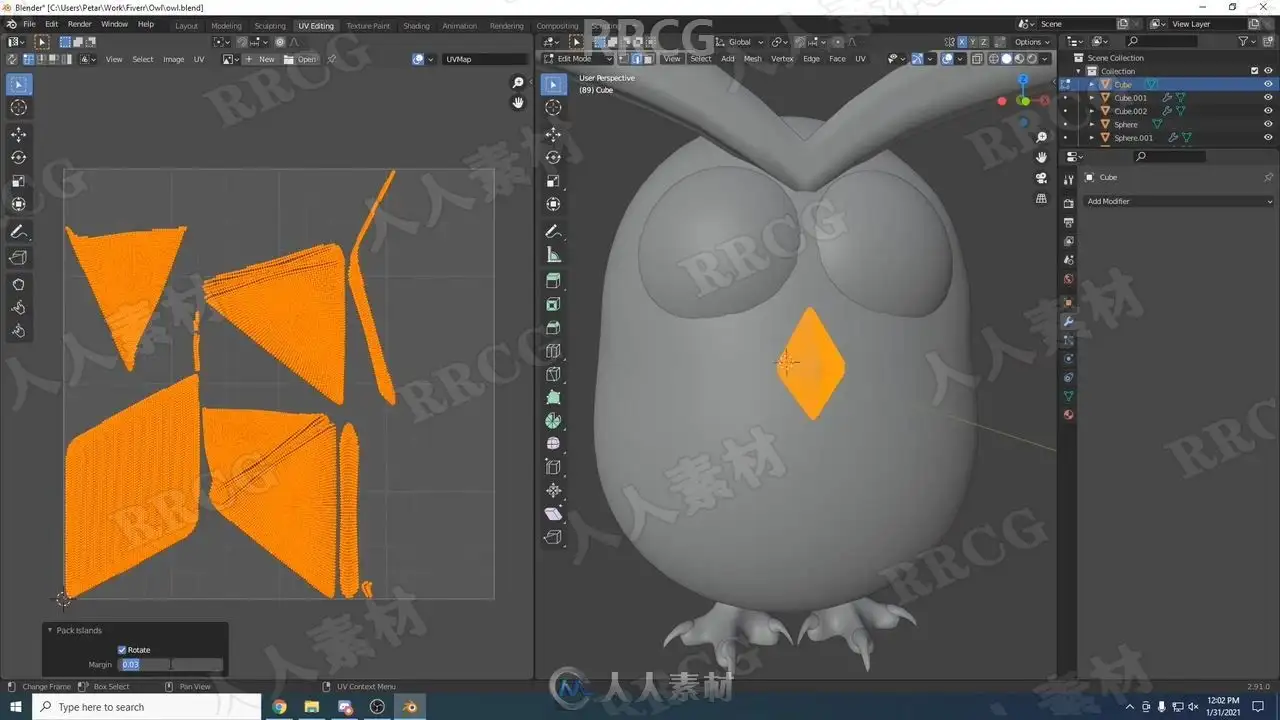Viewport: 1280px width, 720px height.
Task: Click the Windows search box
Action: point(147,707)
